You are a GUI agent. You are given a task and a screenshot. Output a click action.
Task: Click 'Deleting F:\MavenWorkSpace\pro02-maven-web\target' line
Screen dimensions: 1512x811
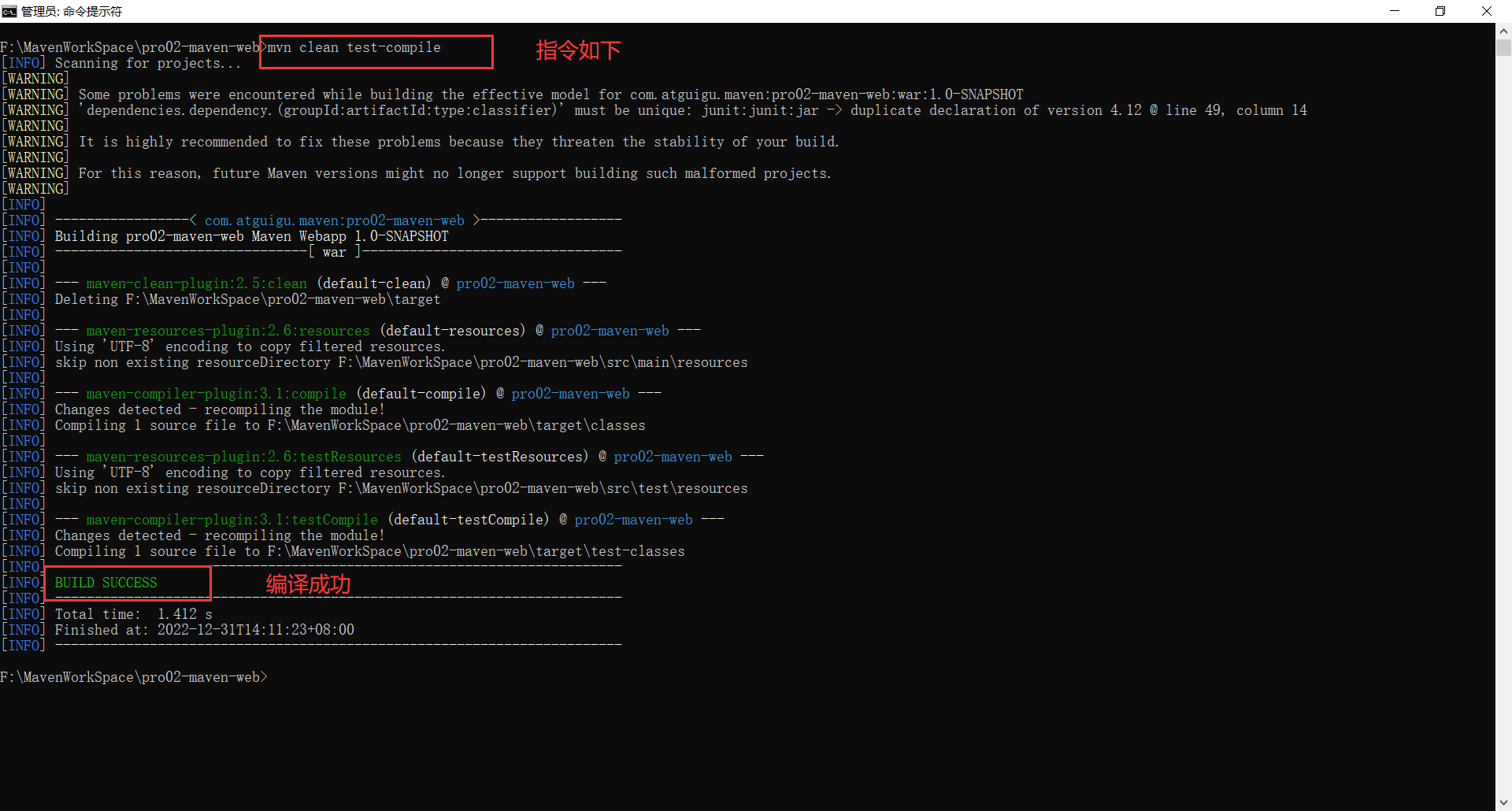click(248, 299)
